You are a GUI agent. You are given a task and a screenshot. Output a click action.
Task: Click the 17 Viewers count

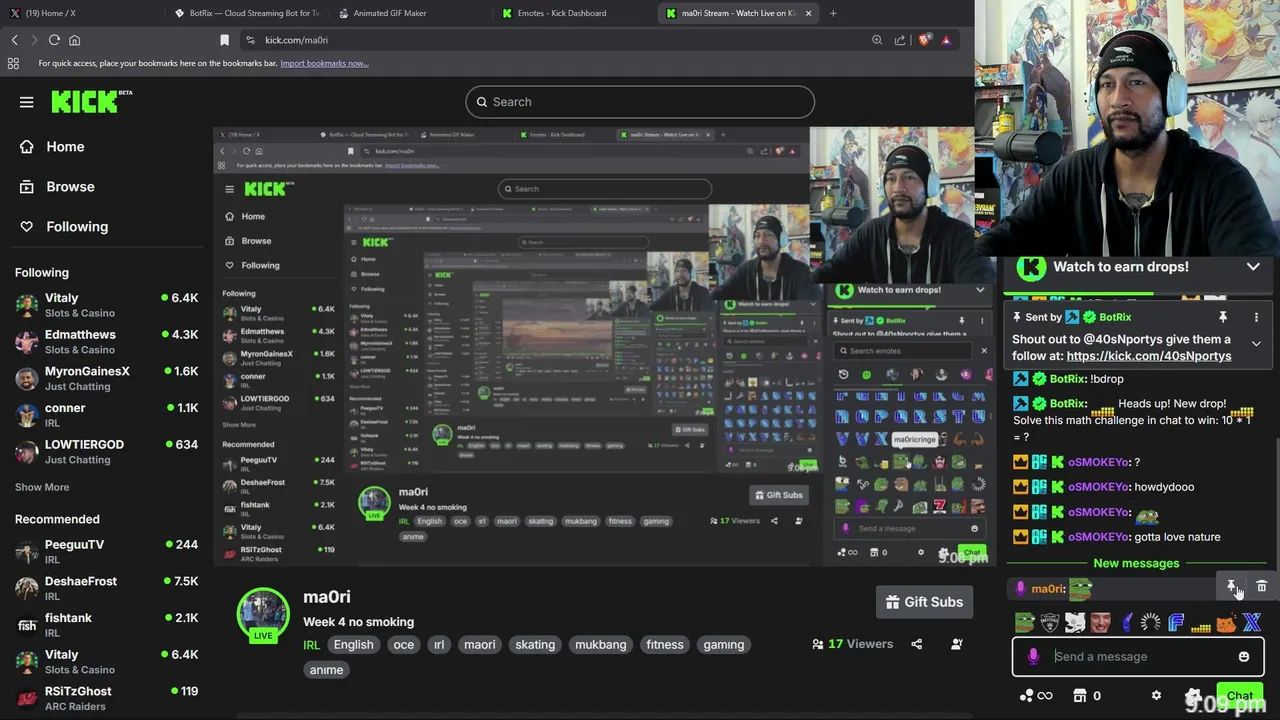[853, 644]
